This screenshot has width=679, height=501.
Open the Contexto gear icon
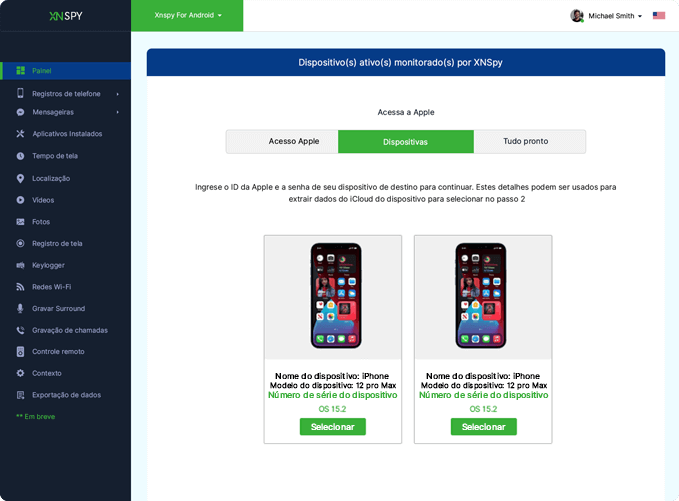tap(20, 373)
